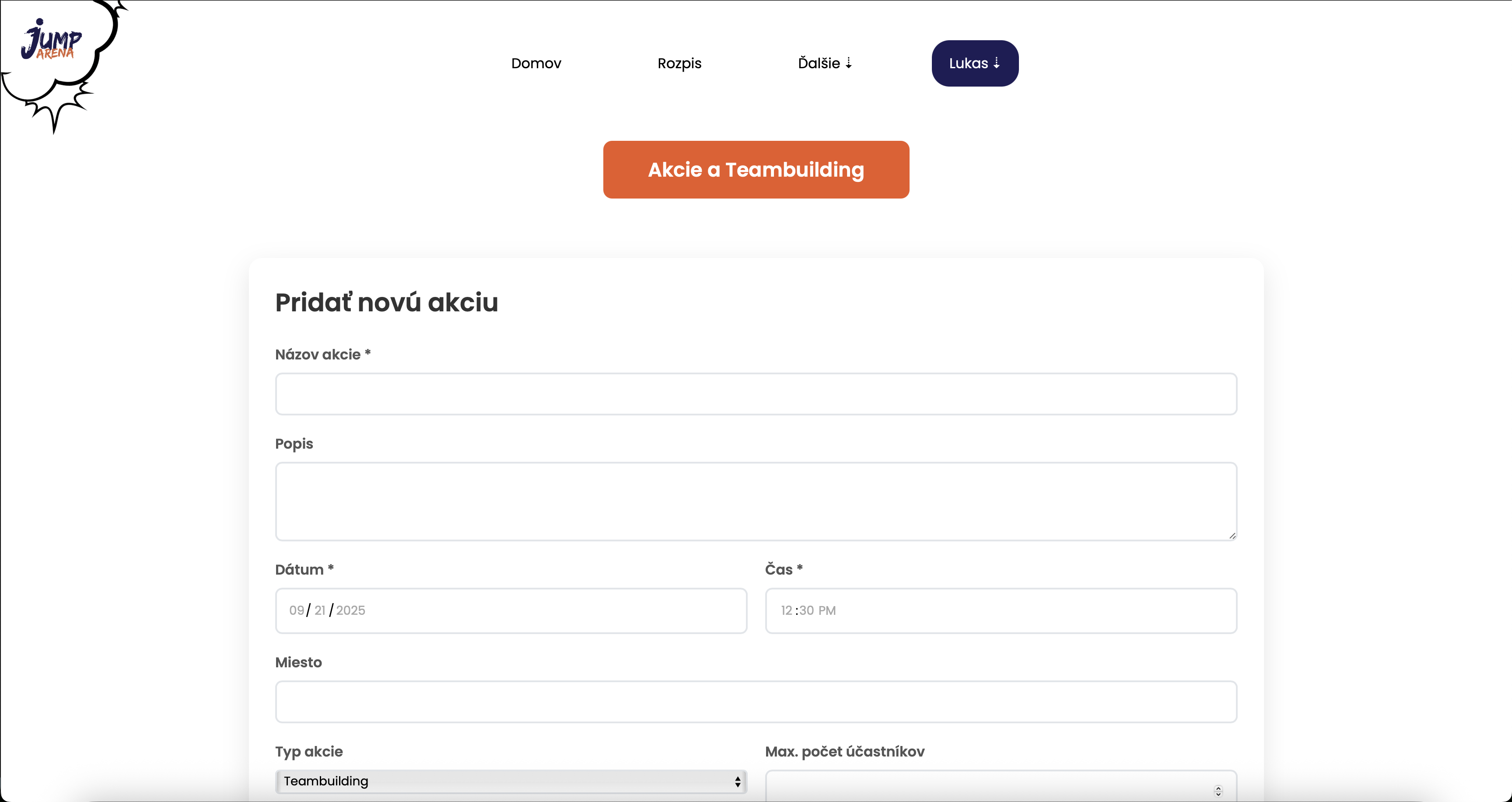Click the Názov akcie label

coord(323,354)
